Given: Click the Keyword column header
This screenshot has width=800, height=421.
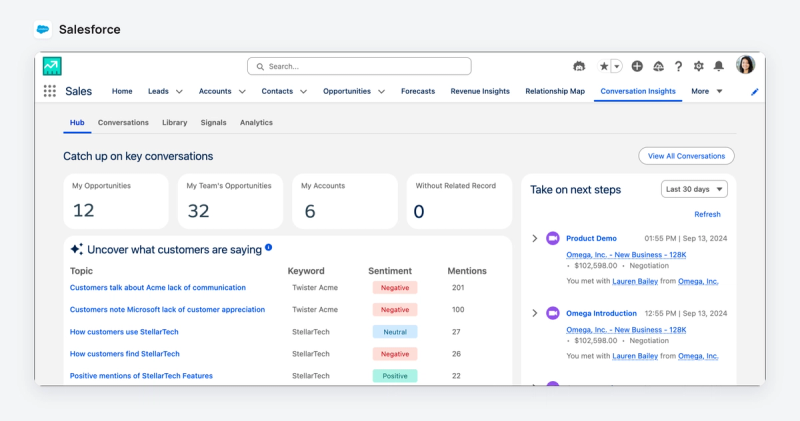Looking at the screenshot, I should 306,271.
